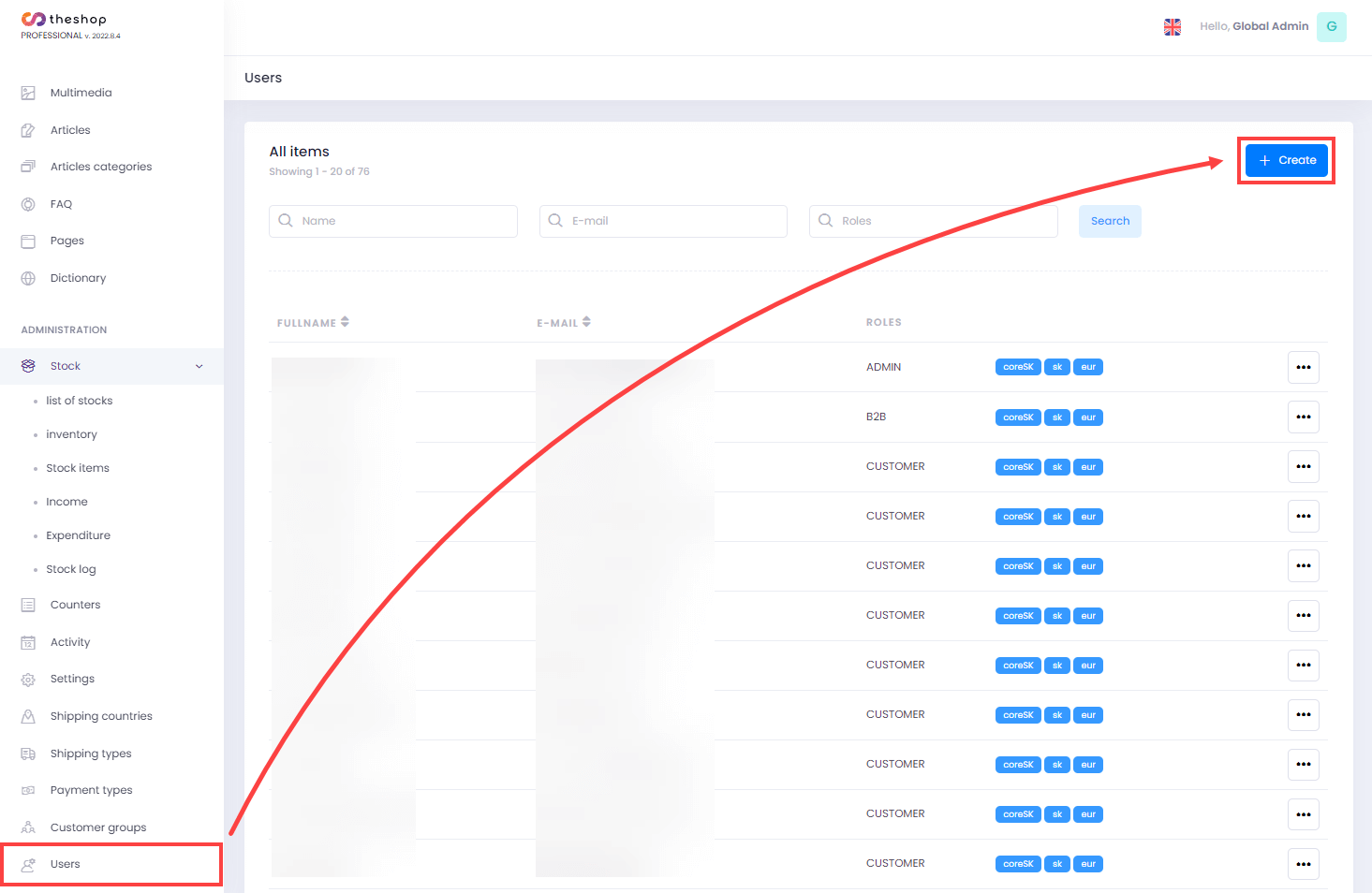This screenshot has width=1372, height=893.
Task: Open the Expenditure submenu item
Action: click(78, 535)
